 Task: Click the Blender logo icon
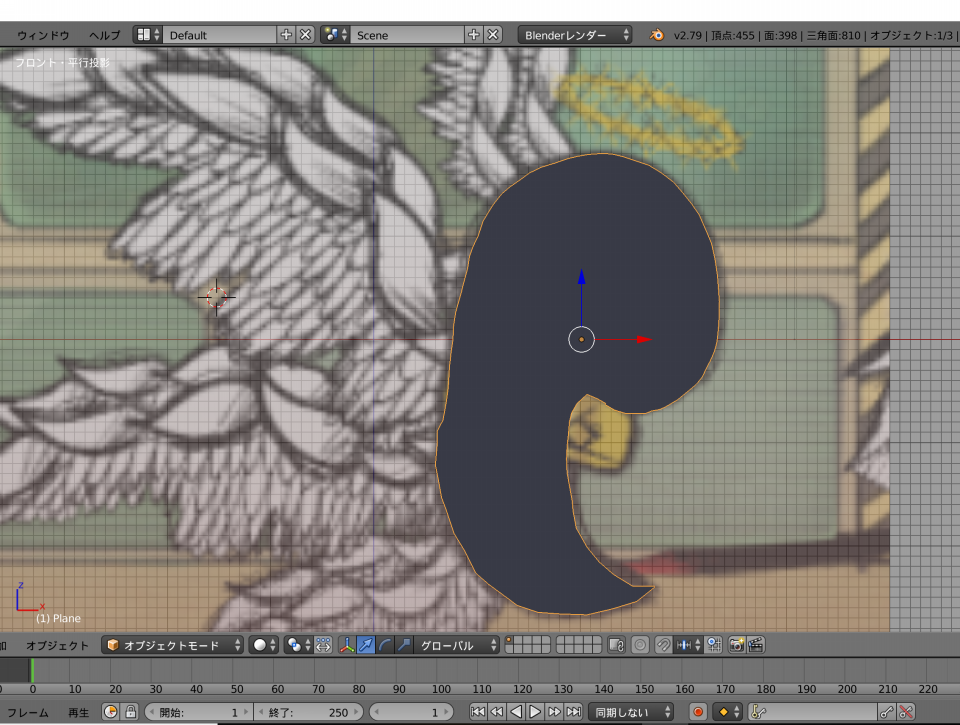(656, 35)
